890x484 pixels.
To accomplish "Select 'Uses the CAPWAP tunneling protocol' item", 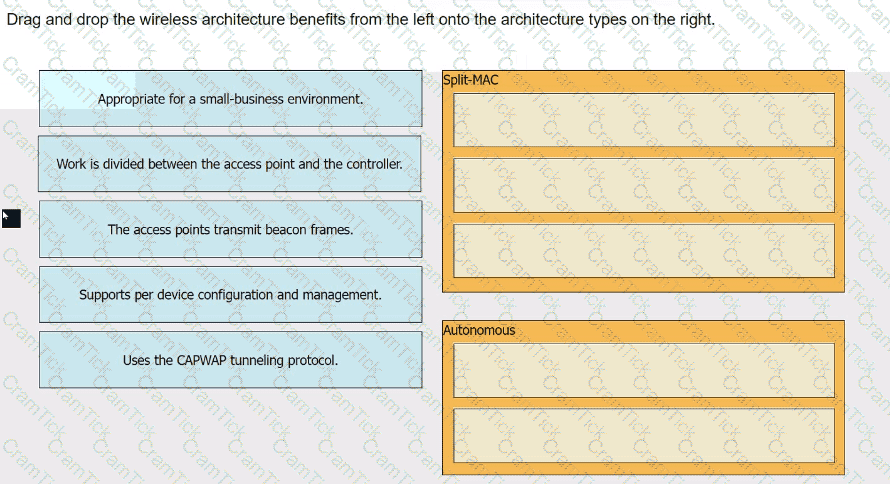I will (230, 360).
